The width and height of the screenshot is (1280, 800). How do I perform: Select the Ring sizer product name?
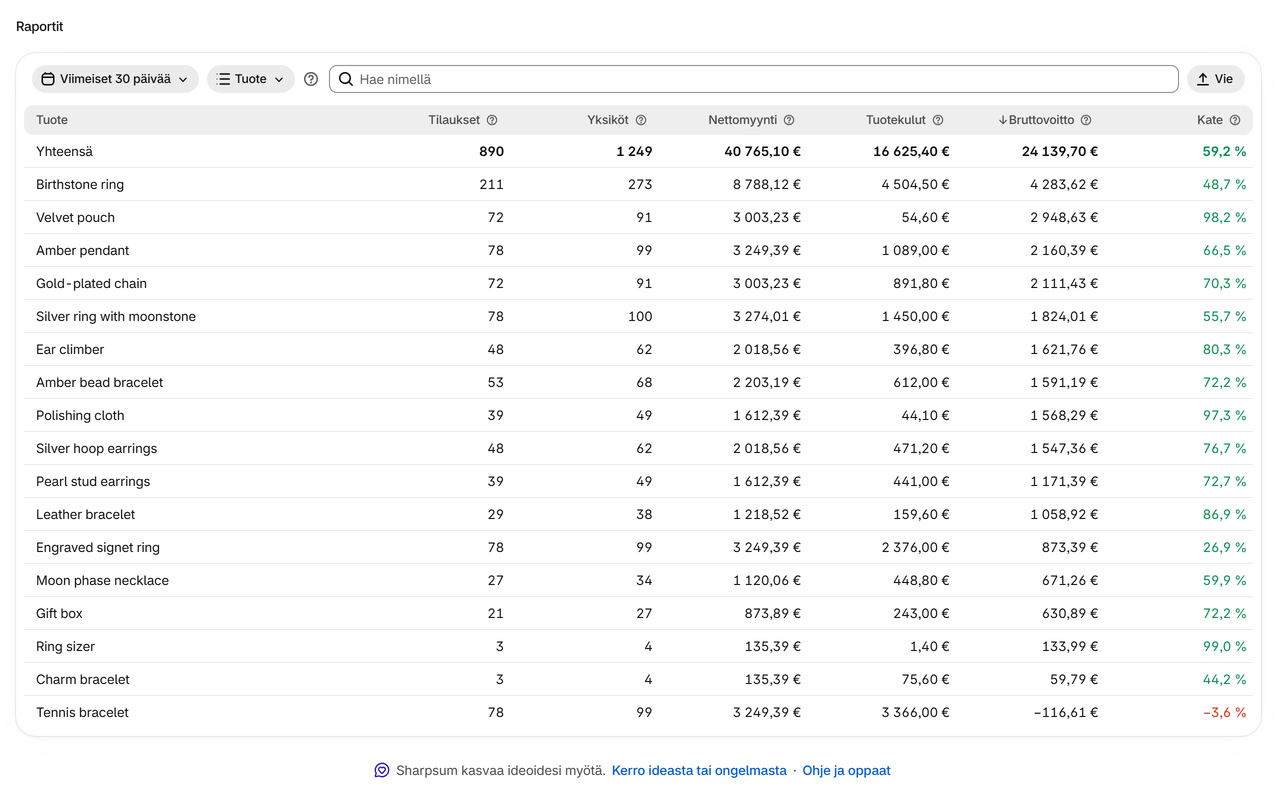tap(65, 646)
